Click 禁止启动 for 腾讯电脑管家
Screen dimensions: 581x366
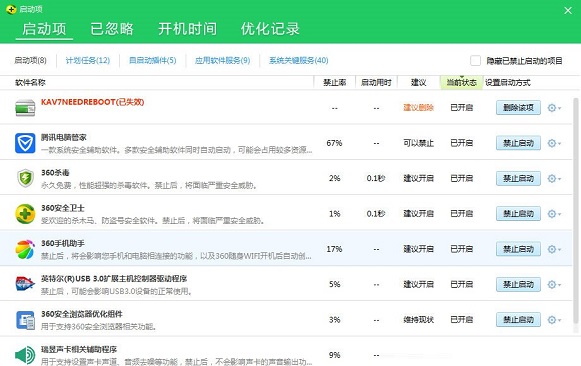pos(518,143)
